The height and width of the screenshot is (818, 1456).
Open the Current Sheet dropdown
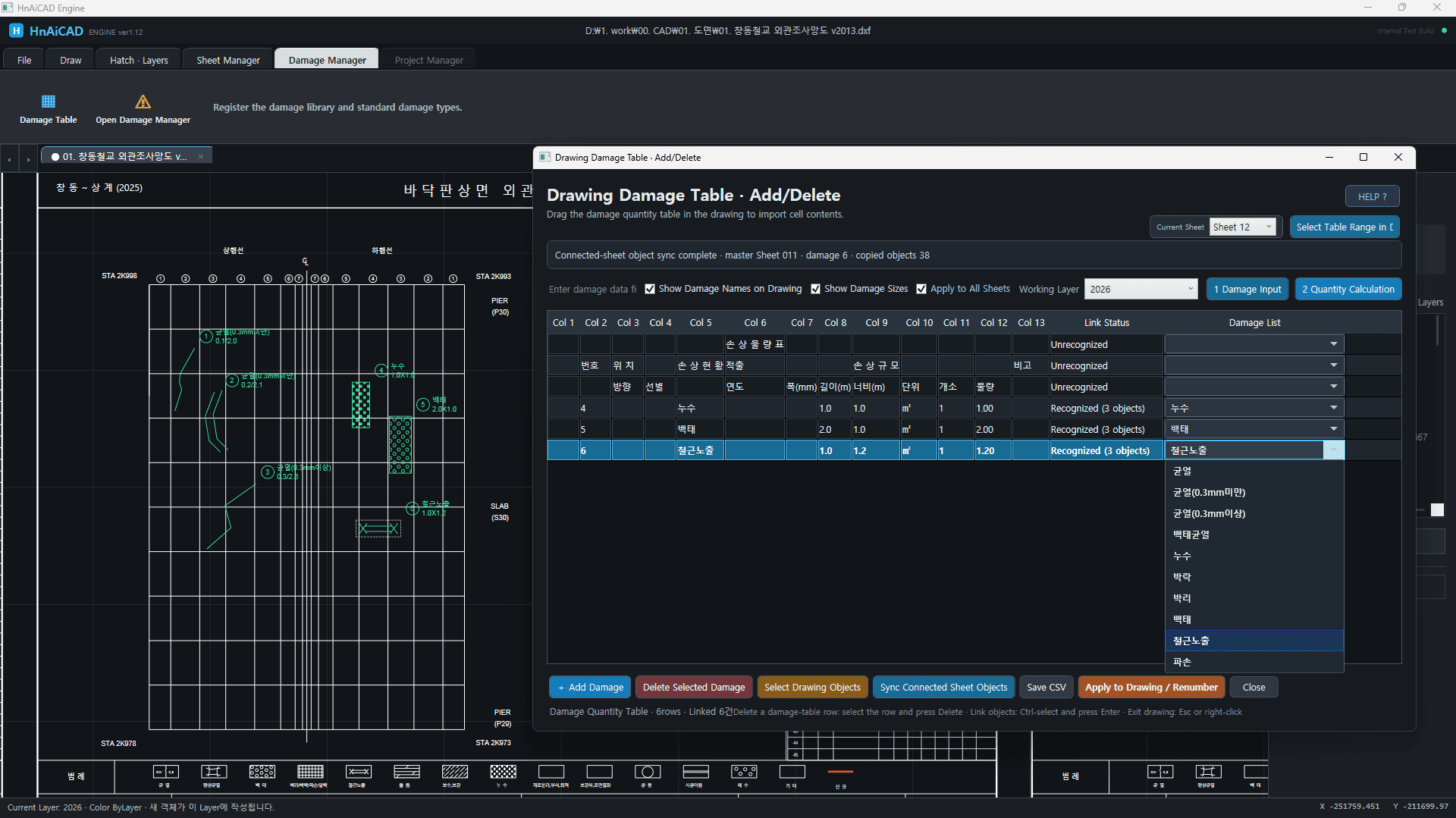click(1242, 227)
